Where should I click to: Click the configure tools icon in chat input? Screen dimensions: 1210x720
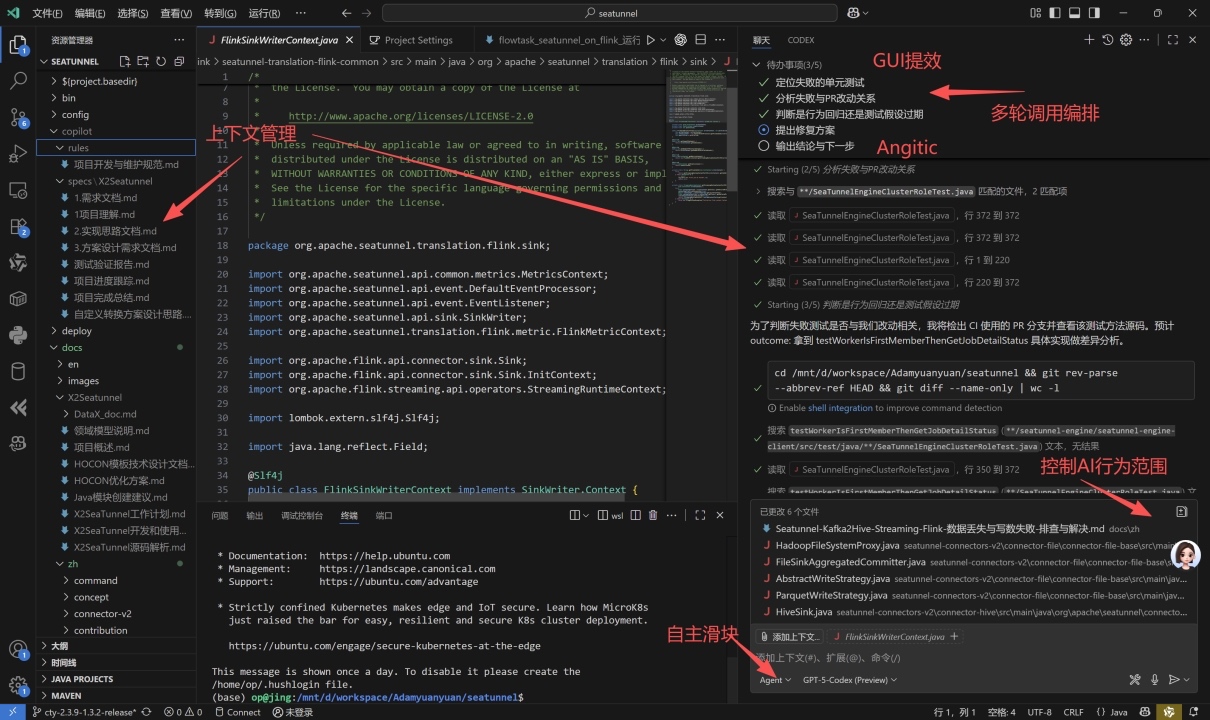point(1135,679)
